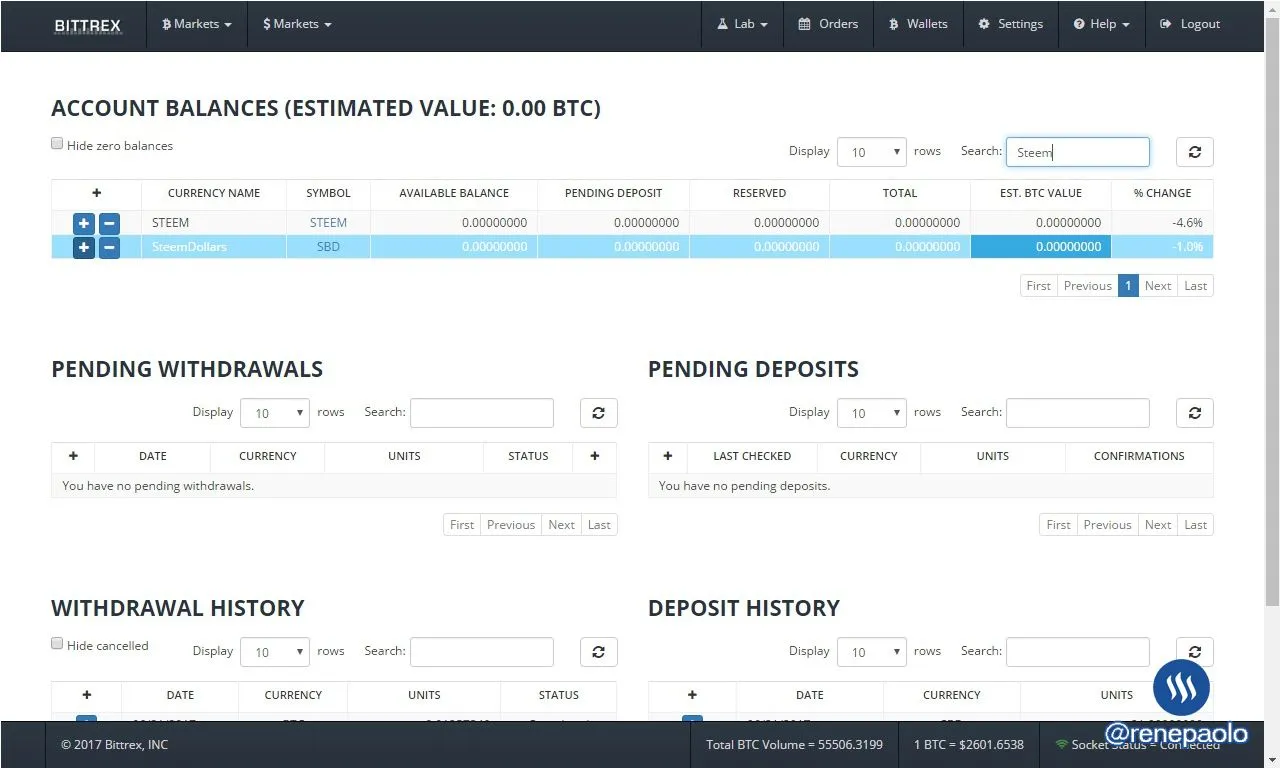Open the SBD symbol link
Viewport: 1280px width, 768px height.
pos(328,247)
